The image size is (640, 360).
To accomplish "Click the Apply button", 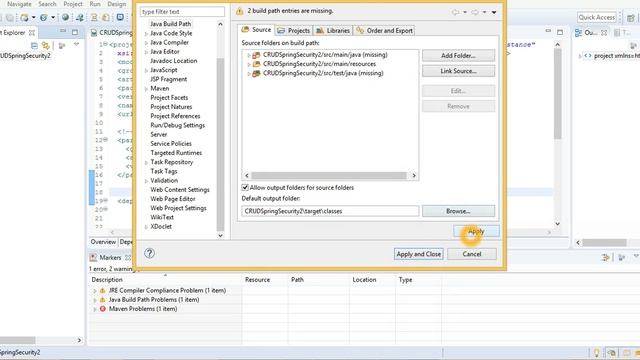I will point(476,231).
